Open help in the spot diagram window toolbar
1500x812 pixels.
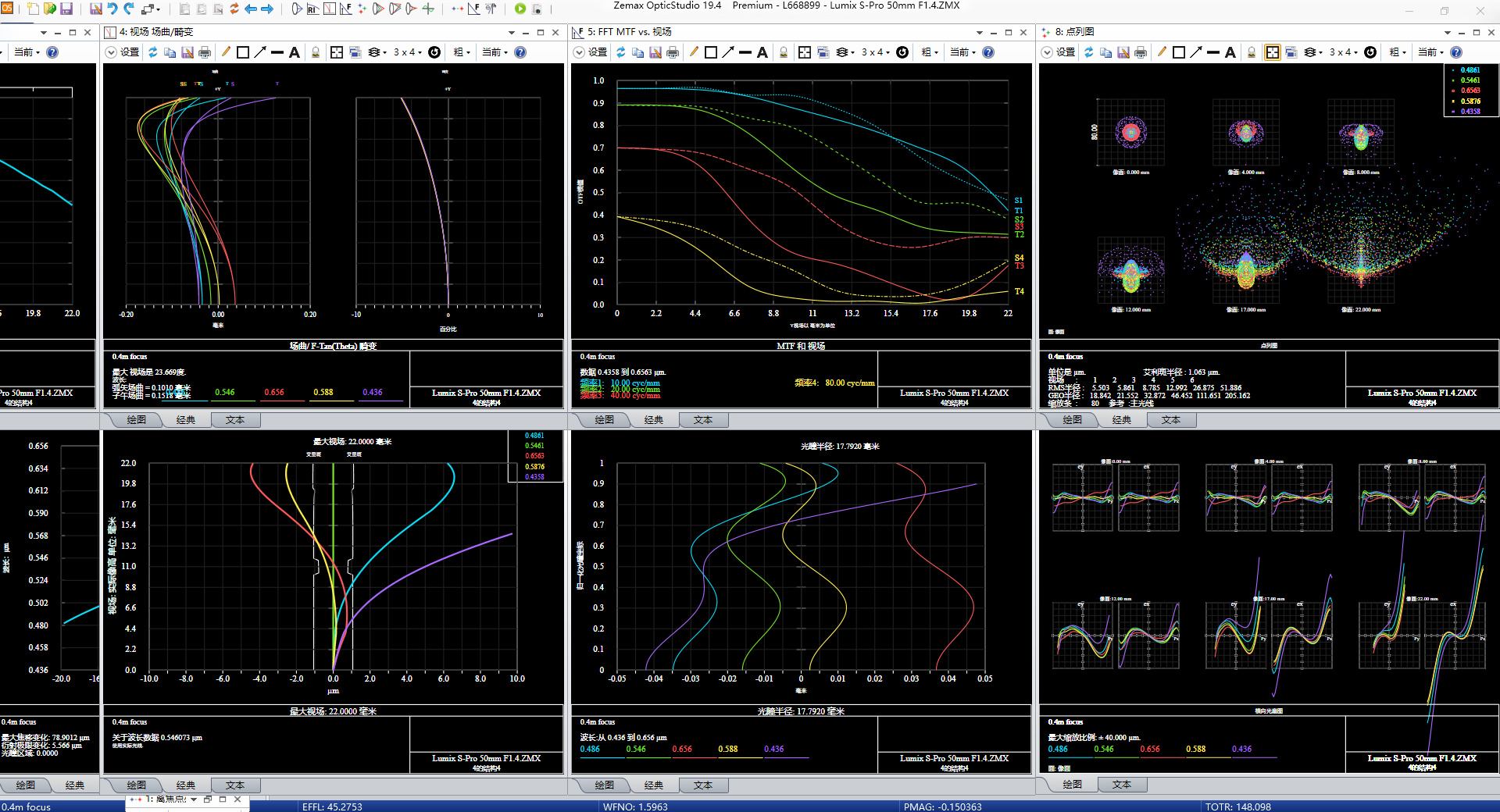pos(1456,52)
